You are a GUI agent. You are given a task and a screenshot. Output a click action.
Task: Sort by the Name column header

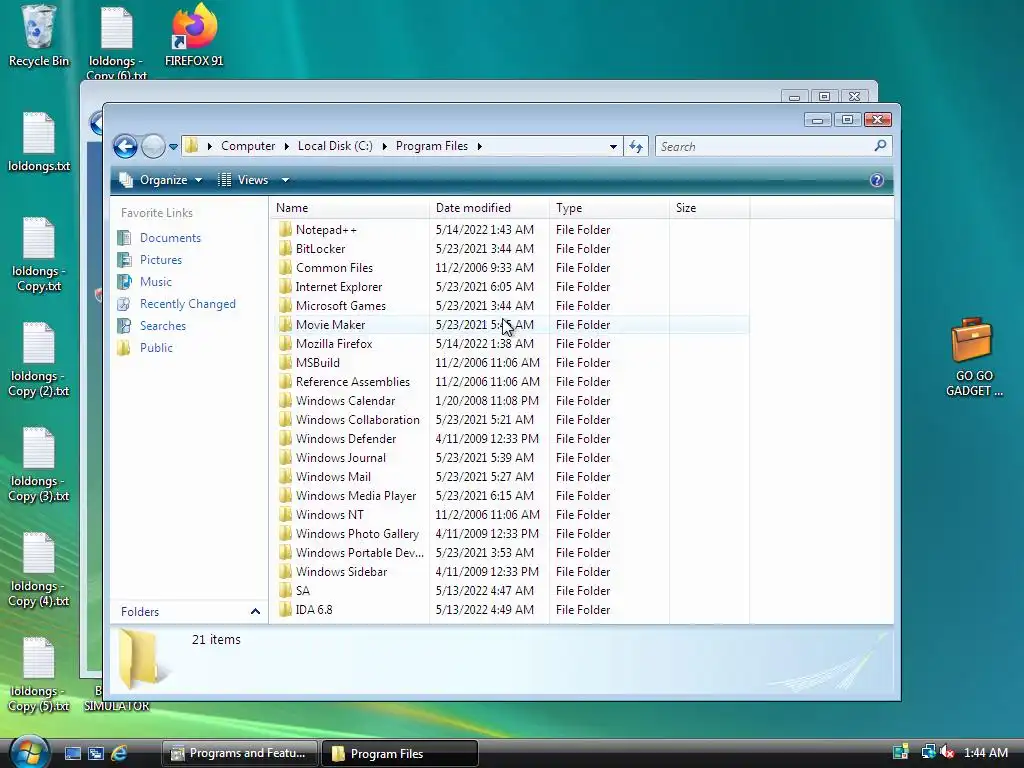349,208
